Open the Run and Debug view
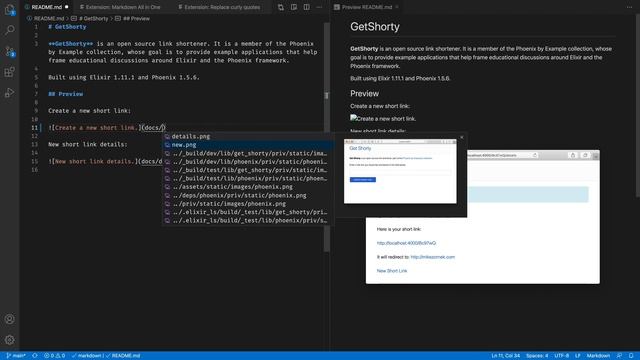Screen dimensions: 640x360 click(9, 93)
